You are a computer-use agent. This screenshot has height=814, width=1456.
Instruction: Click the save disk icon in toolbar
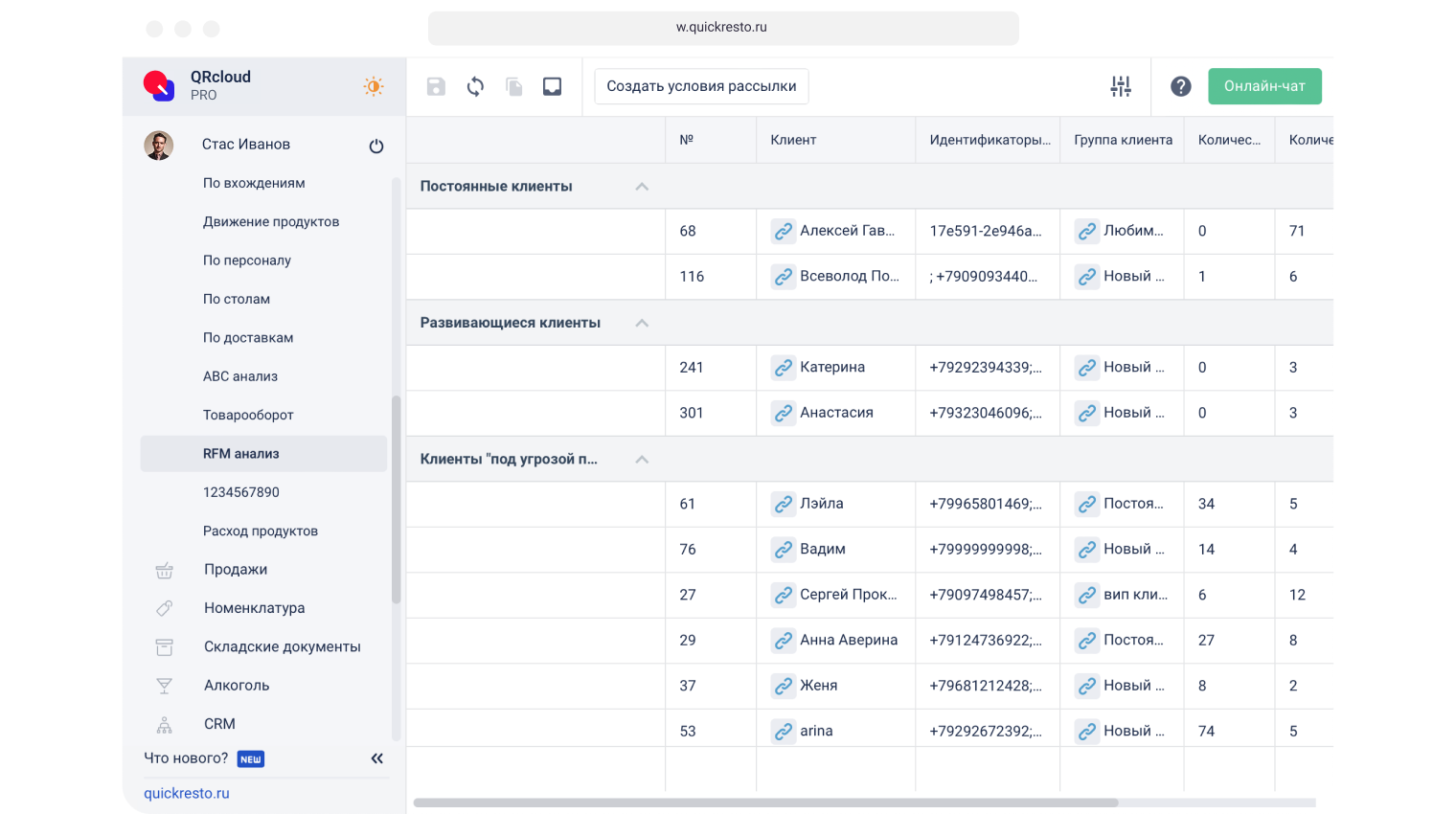point(436,86)
